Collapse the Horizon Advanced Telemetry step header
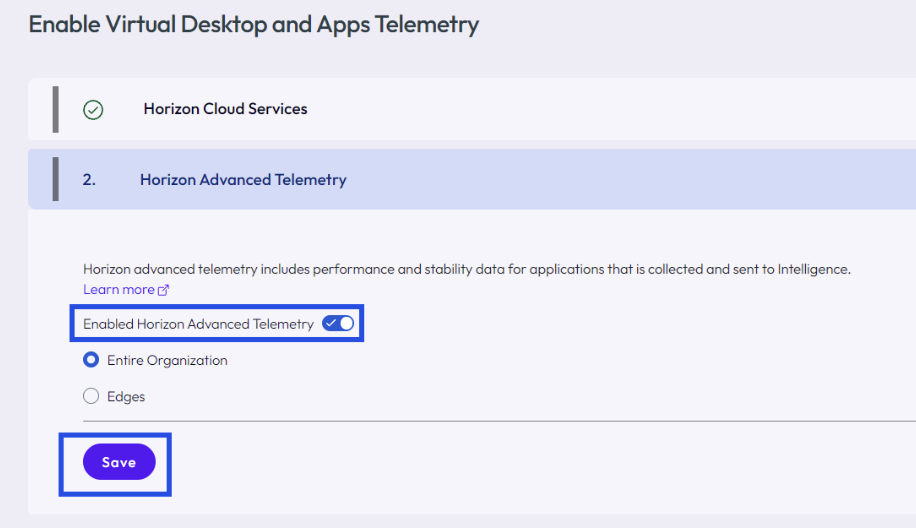Screen dimensions: 916x528 click(472, 179)
